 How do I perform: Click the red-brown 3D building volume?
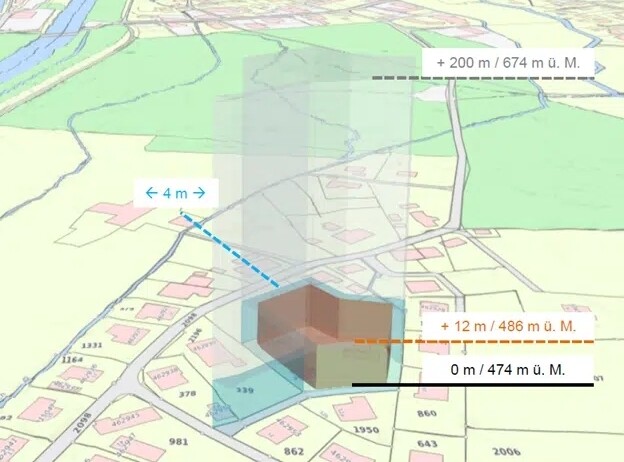300,318
